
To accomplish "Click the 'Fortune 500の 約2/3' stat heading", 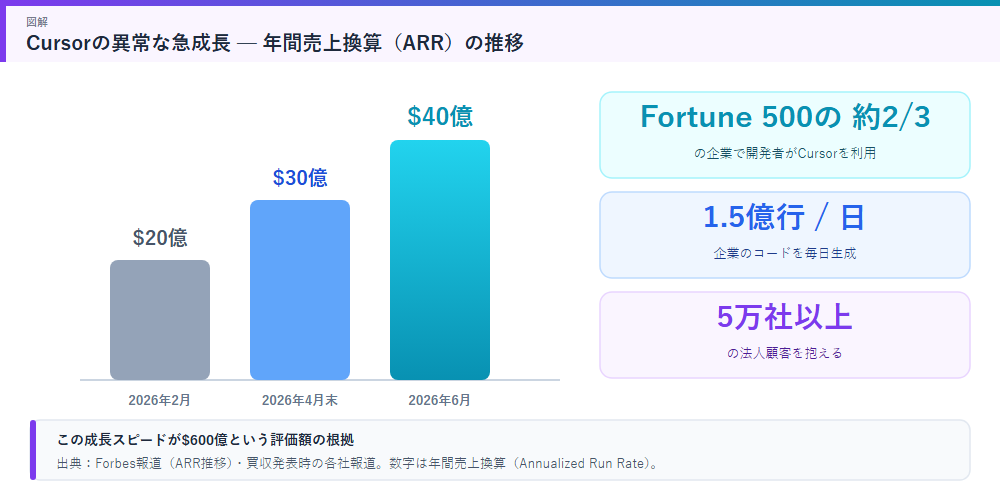I will click(785, 117).
